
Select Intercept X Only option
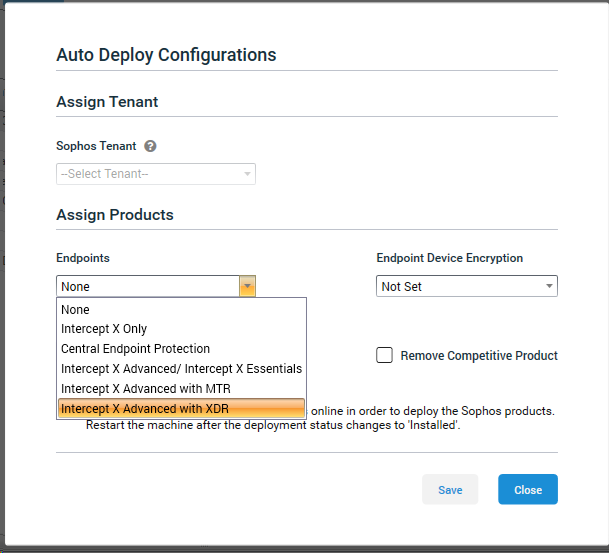[181, 329]
